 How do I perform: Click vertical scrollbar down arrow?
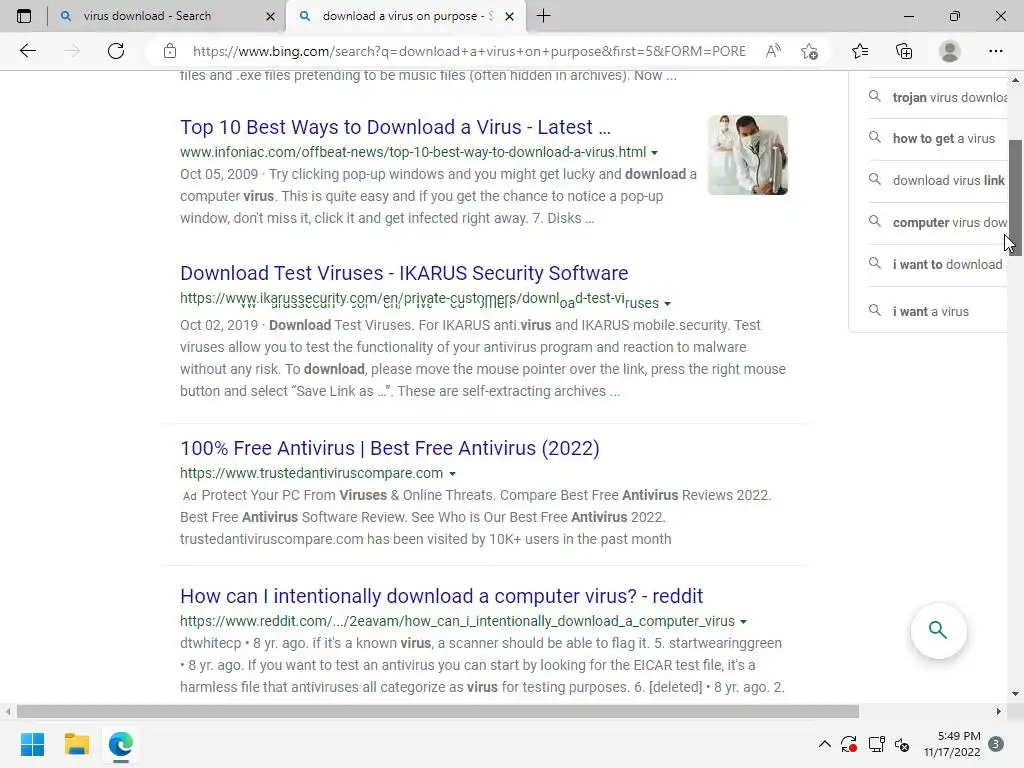tap(1015, 694)
